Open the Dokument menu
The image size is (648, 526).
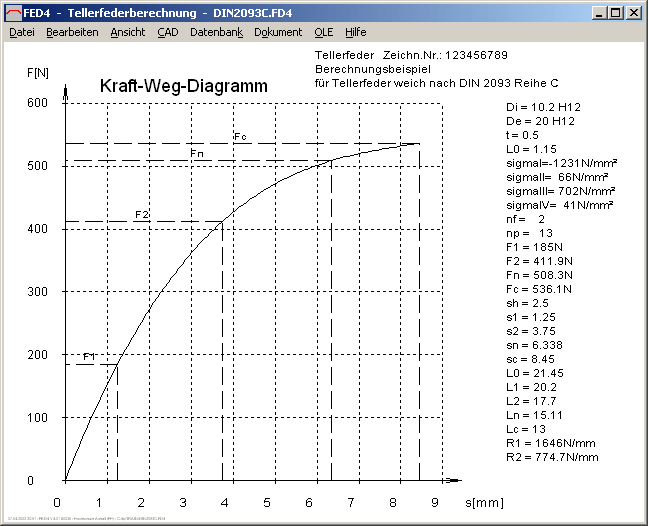pos(278,32)
